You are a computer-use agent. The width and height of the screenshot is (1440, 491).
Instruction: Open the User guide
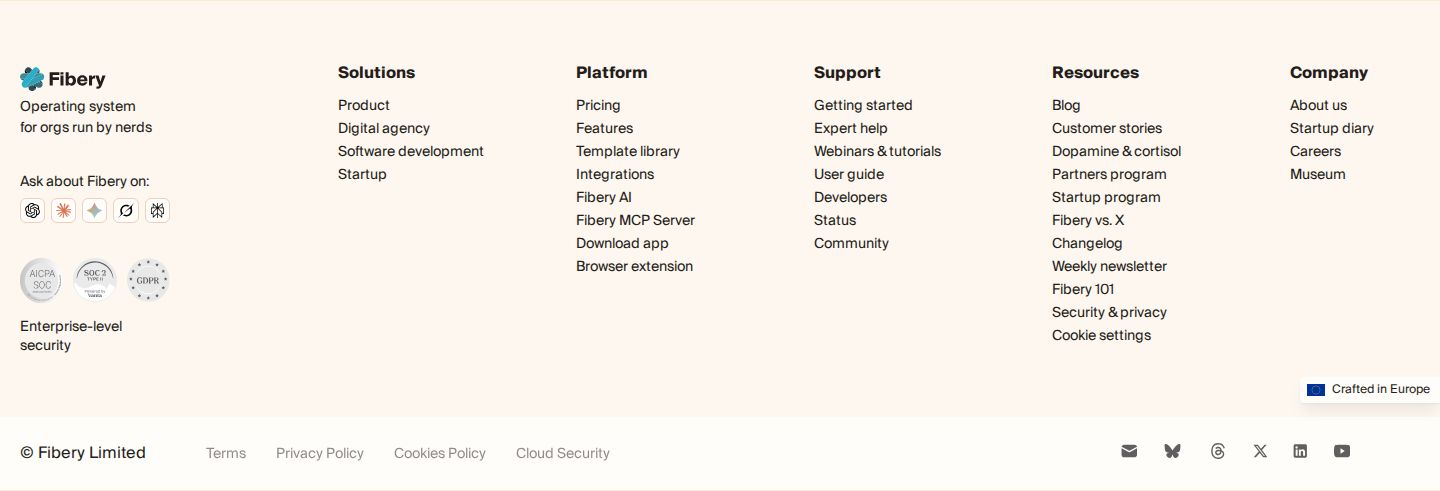tap(849, 174)
